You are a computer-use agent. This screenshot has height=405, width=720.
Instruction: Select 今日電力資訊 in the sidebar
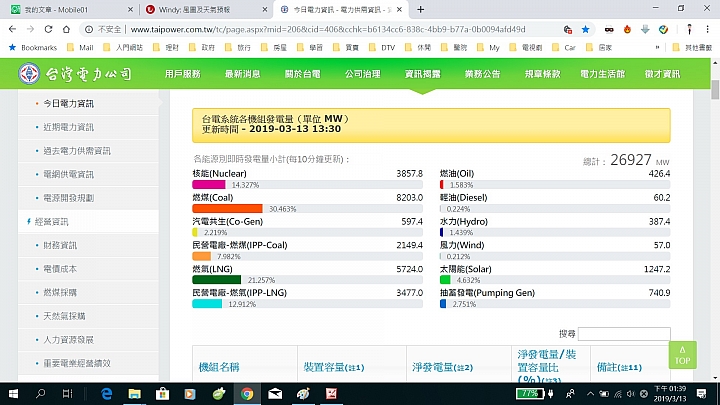pos(68,104)
